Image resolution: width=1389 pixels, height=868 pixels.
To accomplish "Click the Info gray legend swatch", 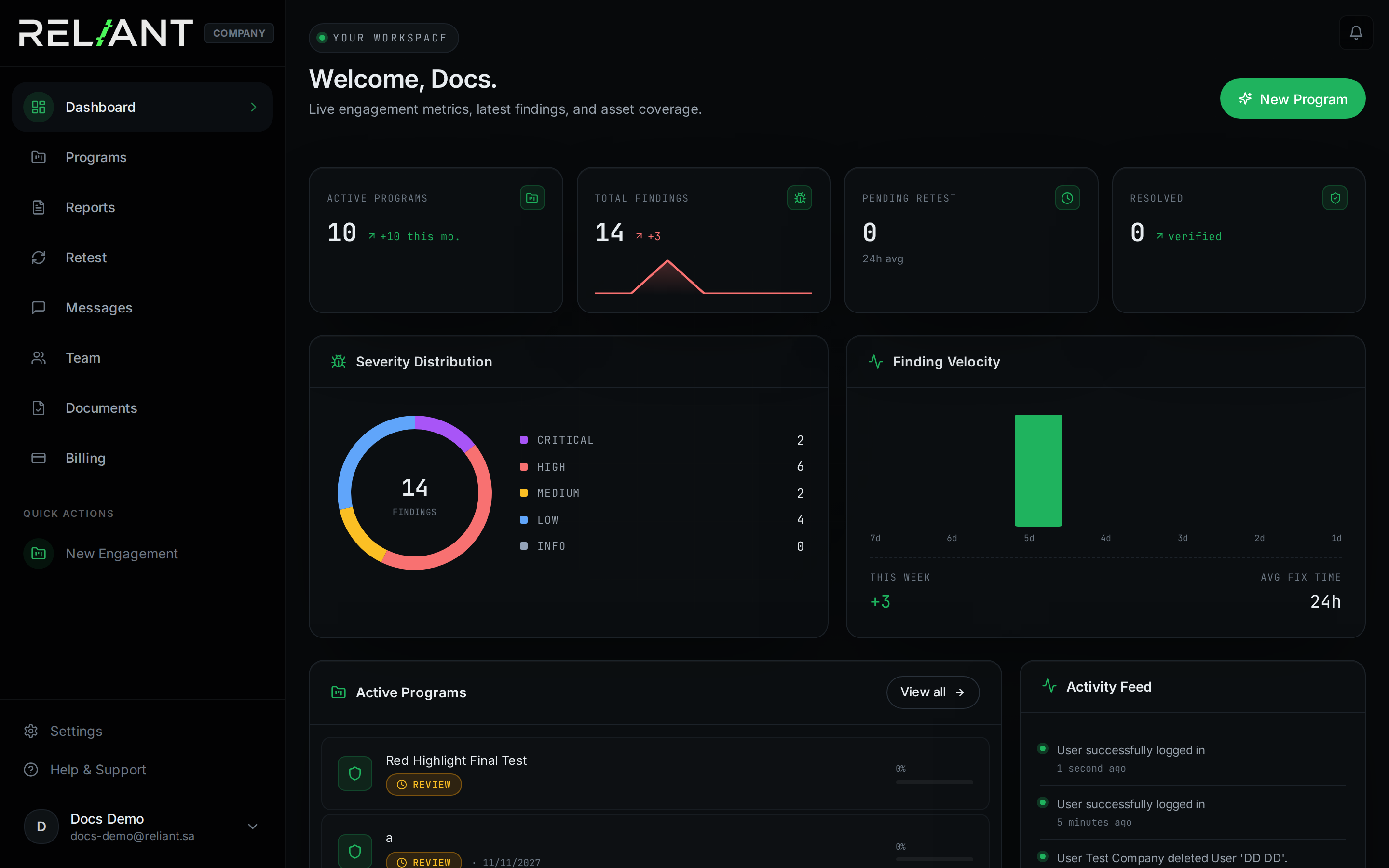I will pos(523,546).
